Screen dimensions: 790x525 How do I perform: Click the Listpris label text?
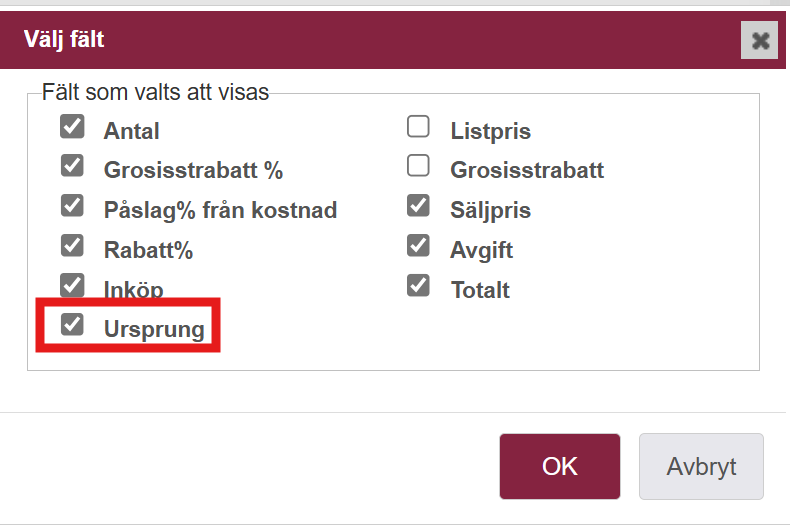click(491, 132)
